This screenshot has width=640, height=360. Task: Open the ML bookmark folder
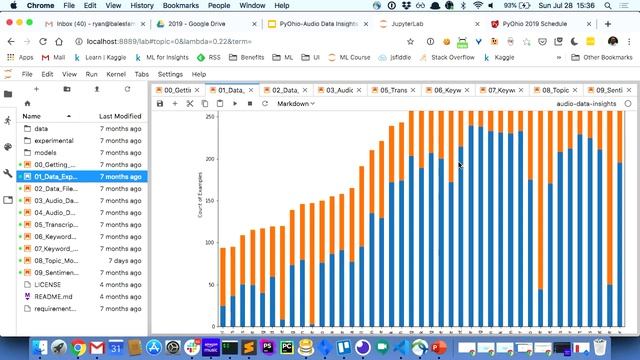click(283, 58)
